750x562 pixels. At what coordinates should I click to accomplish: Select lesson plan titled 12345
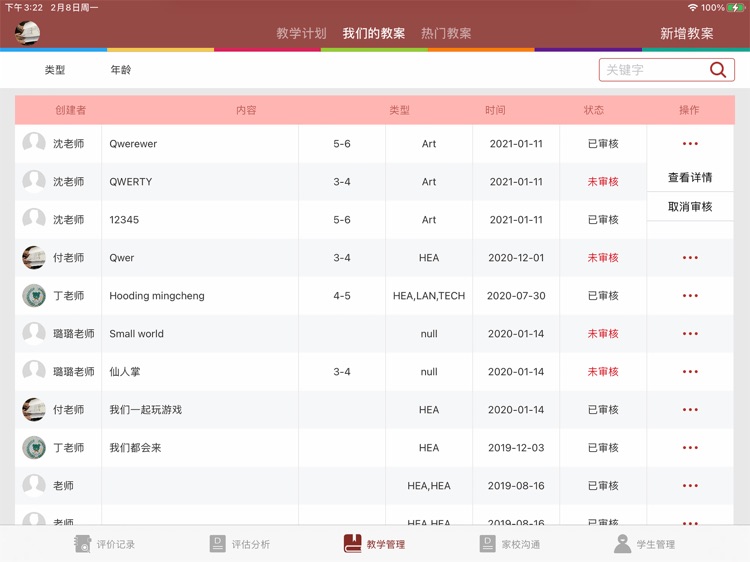[x=124, y=220]
